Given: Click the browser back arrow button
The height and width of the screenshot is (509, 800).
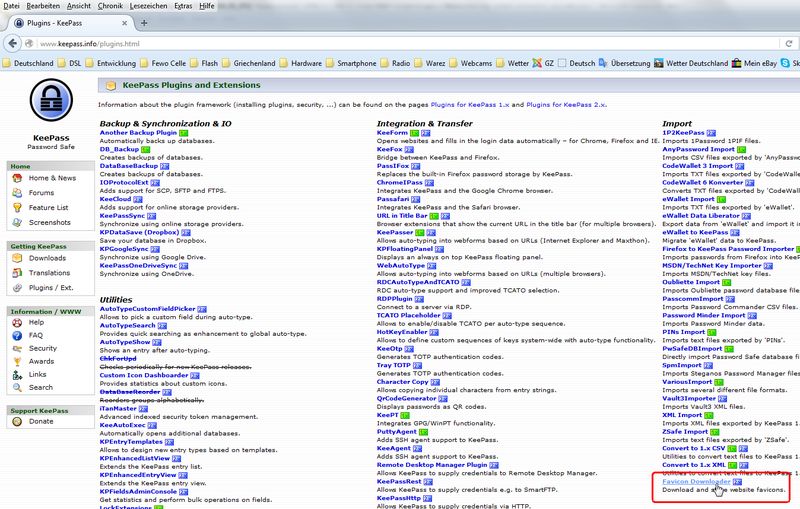Looking at the screenshot, I should (x=13, y=43).
